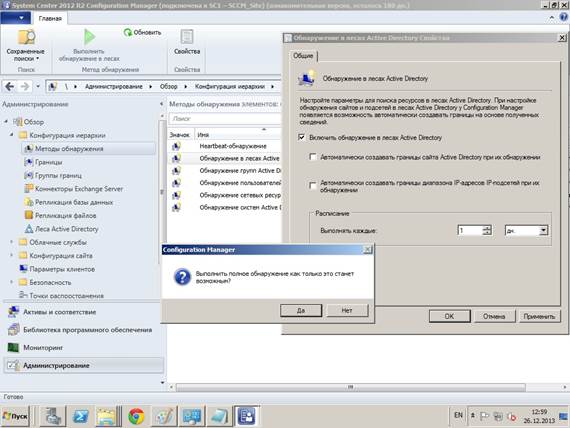Viewport: 570px width, 428px height.
Task: Open breadcrumb arrow after Администрирование
Action: 150,87
